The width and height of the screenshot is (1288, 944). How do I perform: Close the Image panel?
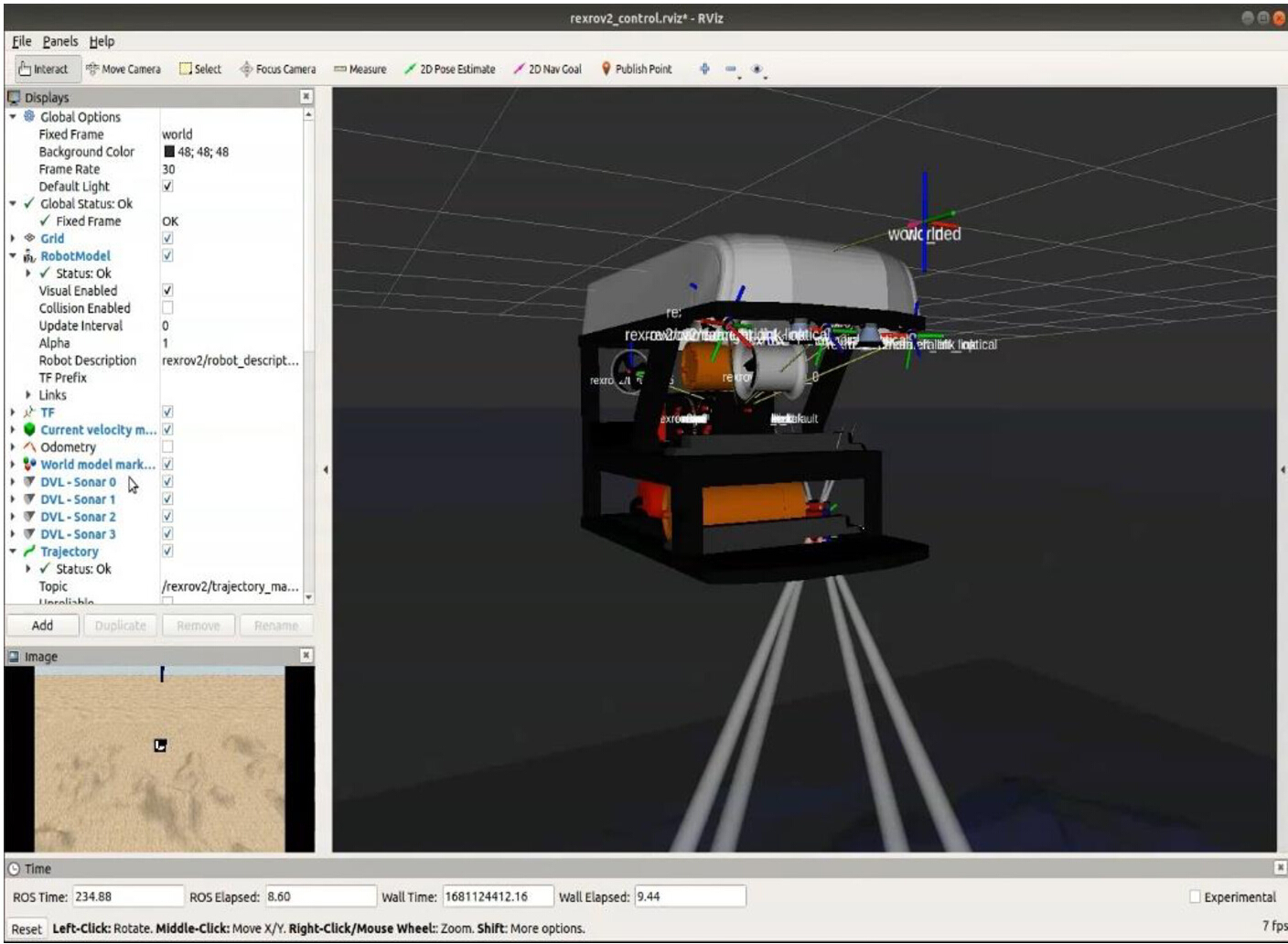(306, 655)
